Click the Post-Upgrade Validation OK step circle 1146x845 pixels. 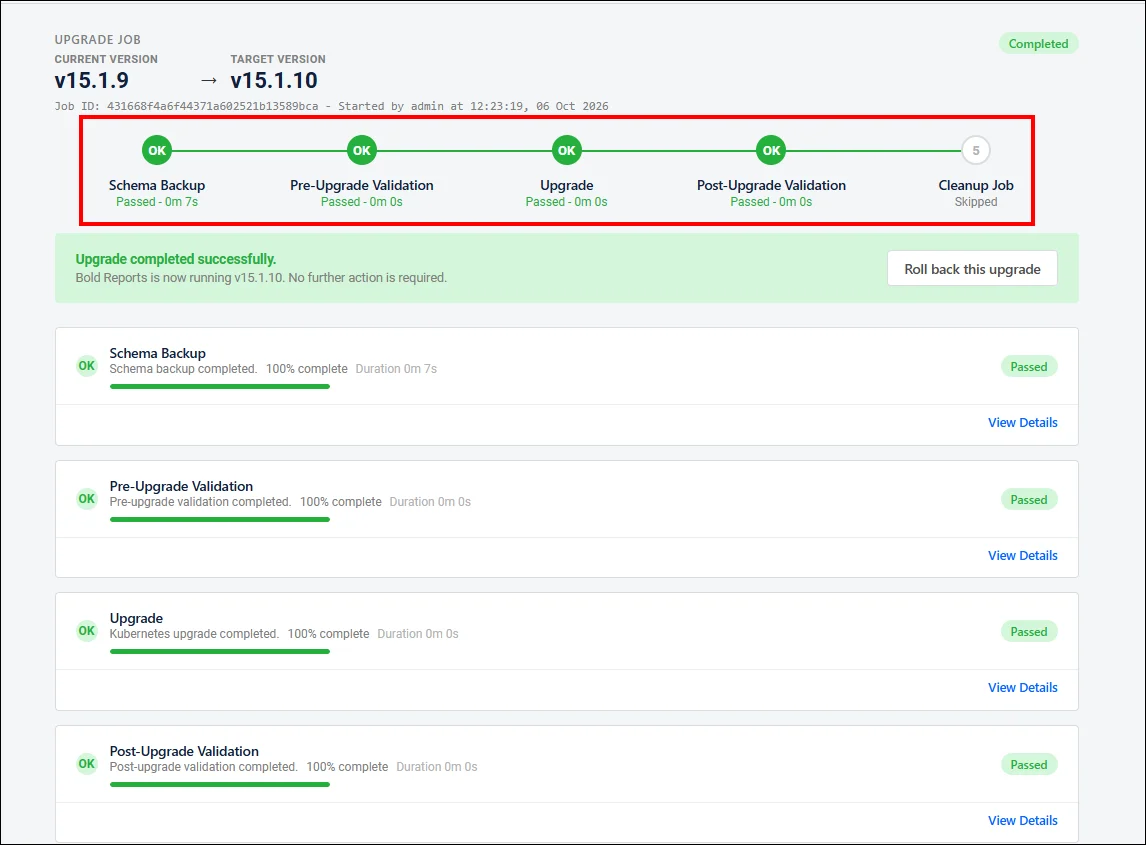tap(771, 151)
